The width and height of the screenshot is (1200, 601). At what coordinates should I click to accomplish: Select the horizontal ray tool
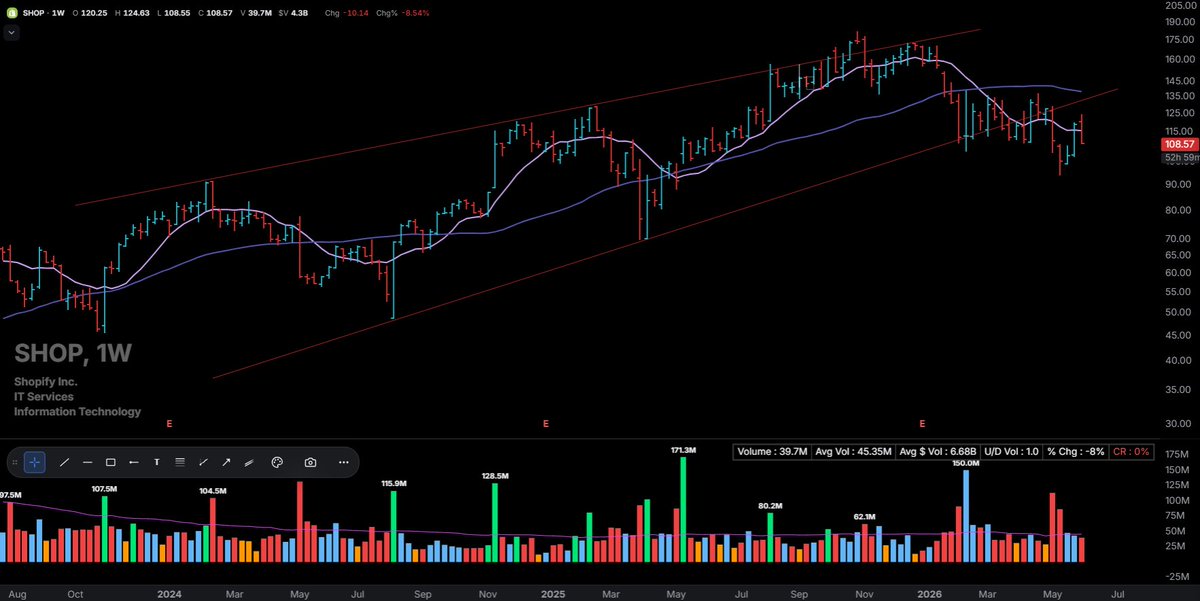coord(134,462)
